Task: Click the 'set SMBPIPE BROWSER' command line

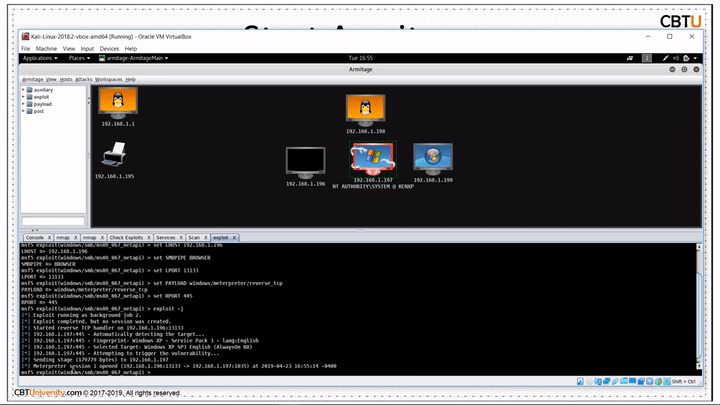Action: click(116, 258)
